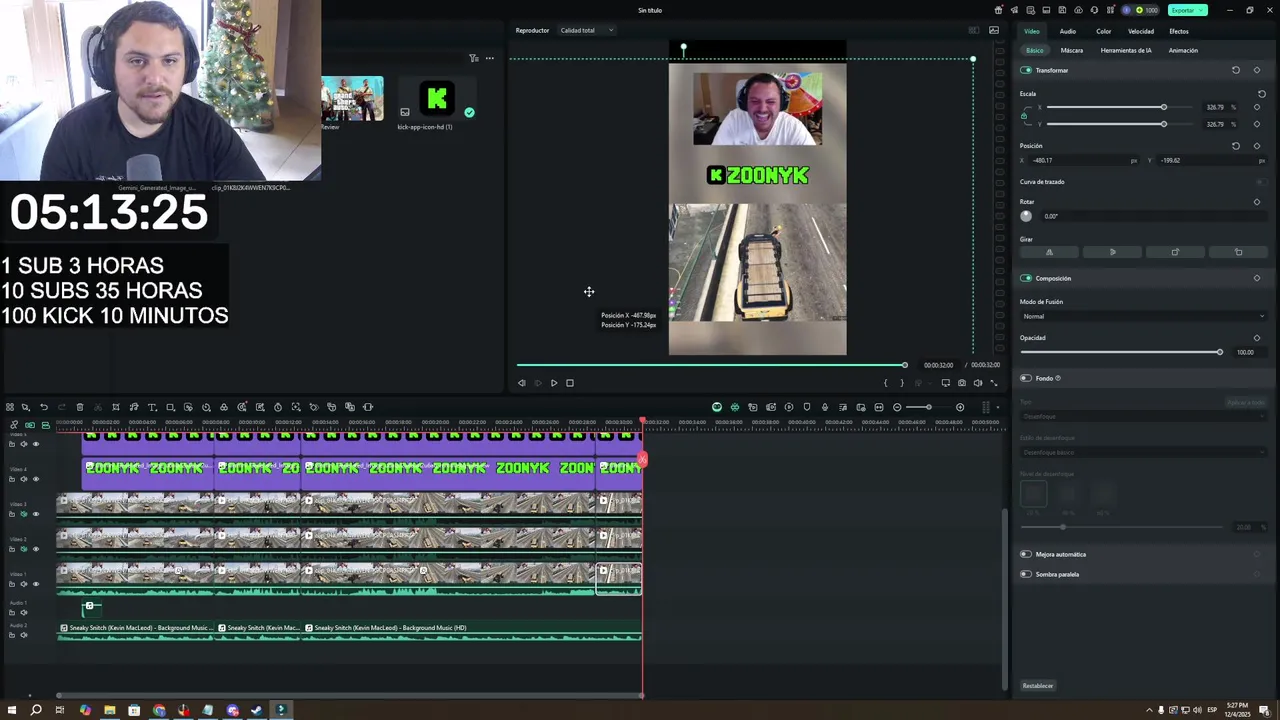The height and width of the screenshot is (720, 1280).
Task: Switch to the Efectos tab
Action: (x=1179, y=31)
